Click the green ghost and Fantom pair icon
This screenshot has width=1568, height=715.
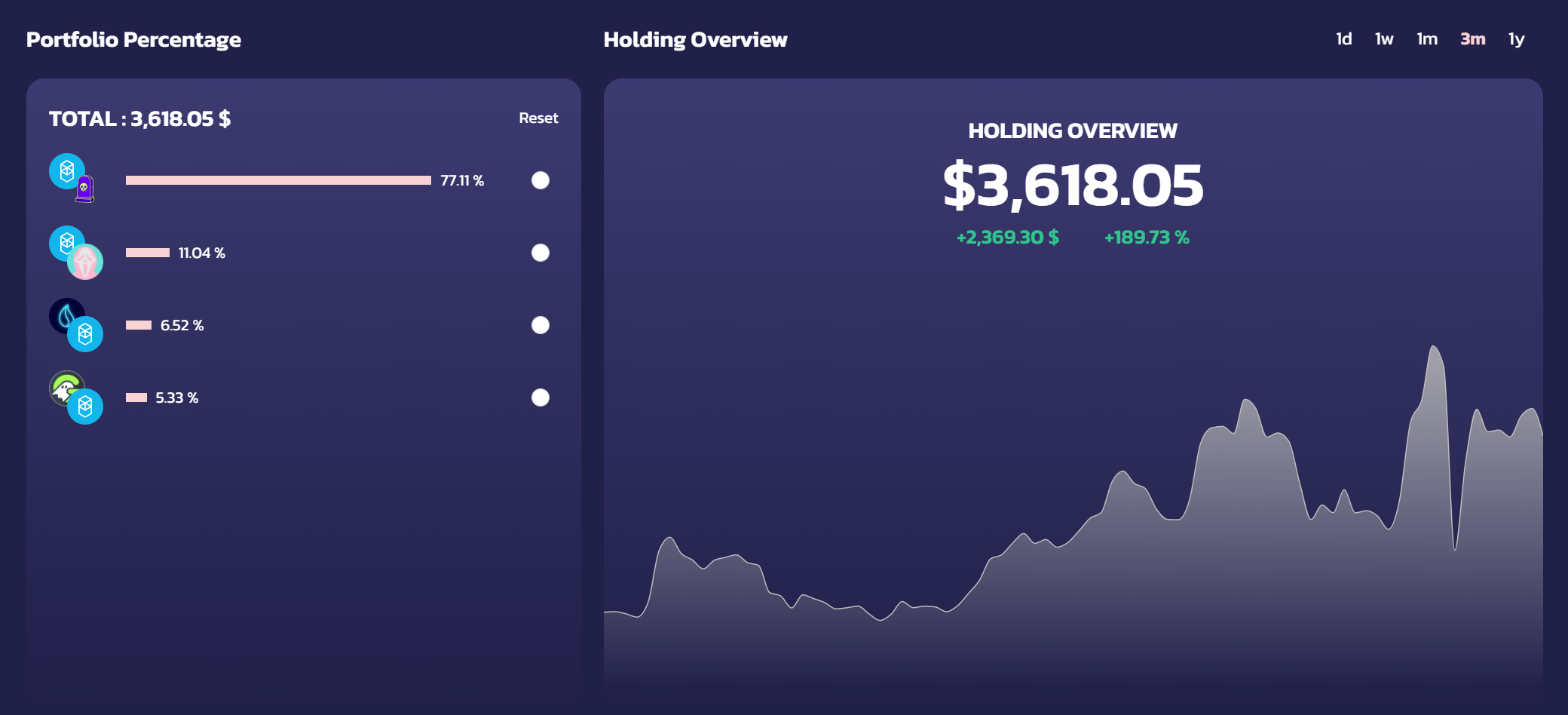[76, 397]
